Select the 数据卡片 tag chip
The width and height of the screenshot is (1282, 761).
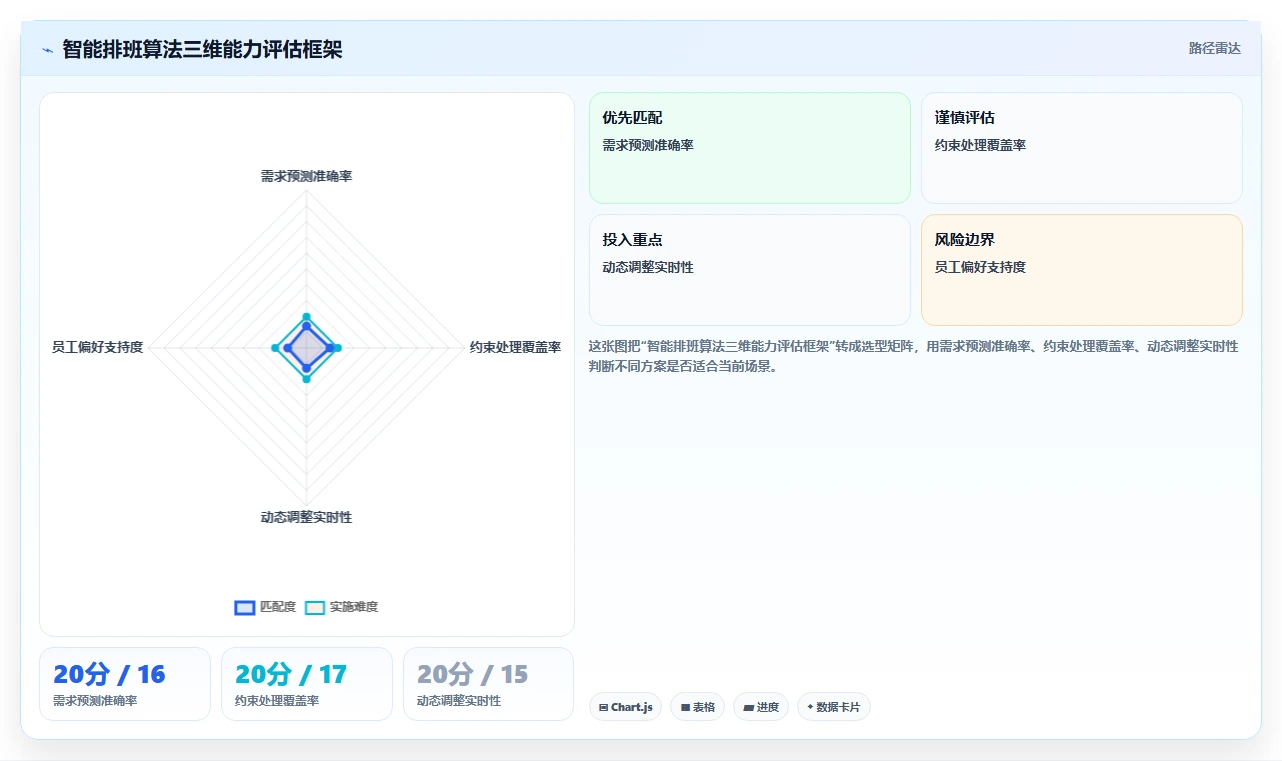pyautogui.click(x=834, y=707)
